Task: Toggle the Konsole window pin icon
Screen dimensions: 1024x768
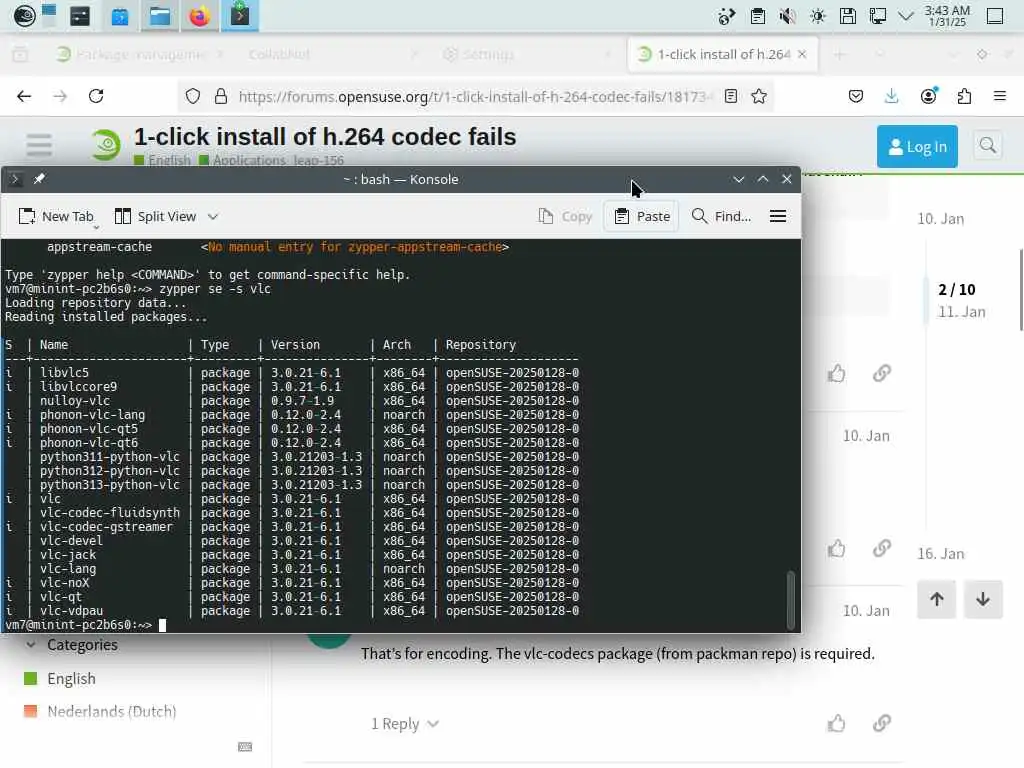Action: pyautogui.click(x=39, y=179)
